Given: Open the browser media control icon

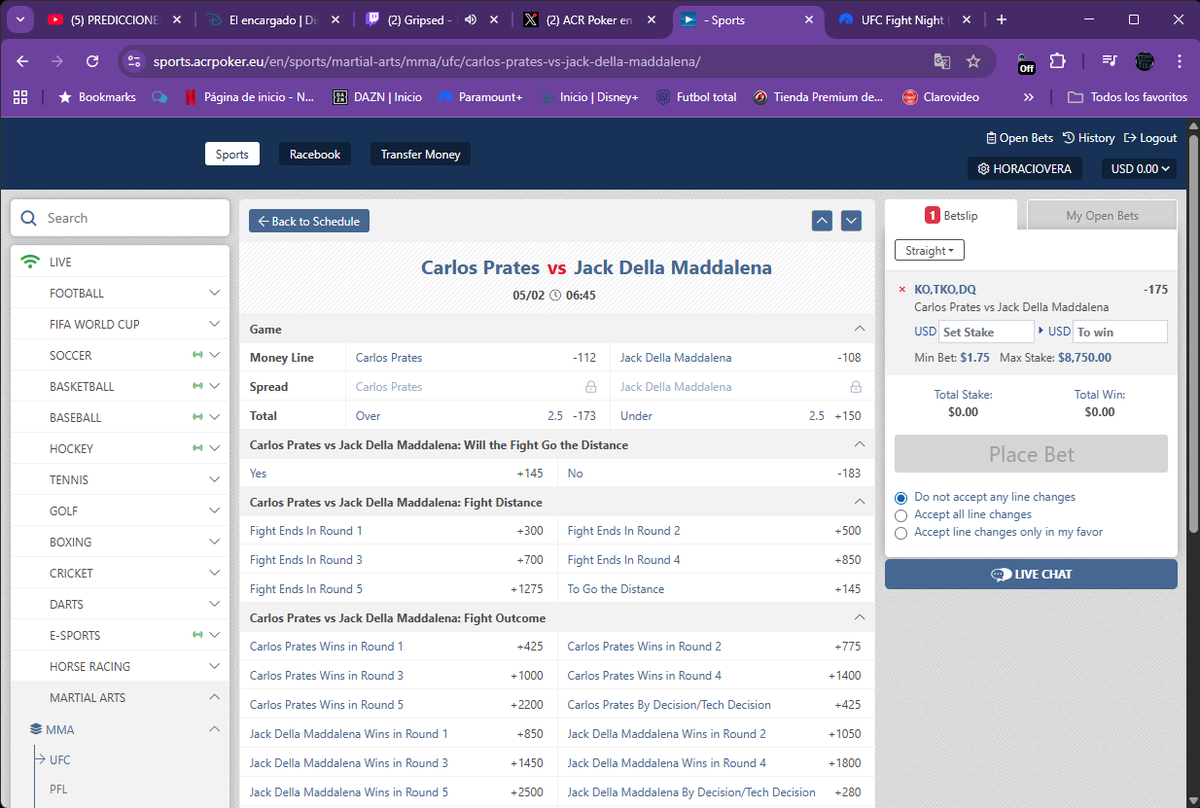Looking at the screenshot, I should tap(1108, 61).
